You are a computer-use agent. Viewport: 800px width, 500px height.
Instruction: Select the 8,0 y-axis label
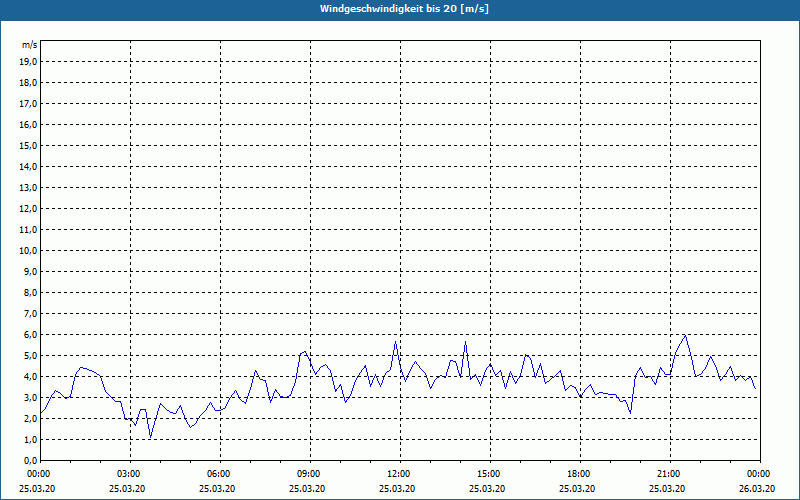[31, 292]
